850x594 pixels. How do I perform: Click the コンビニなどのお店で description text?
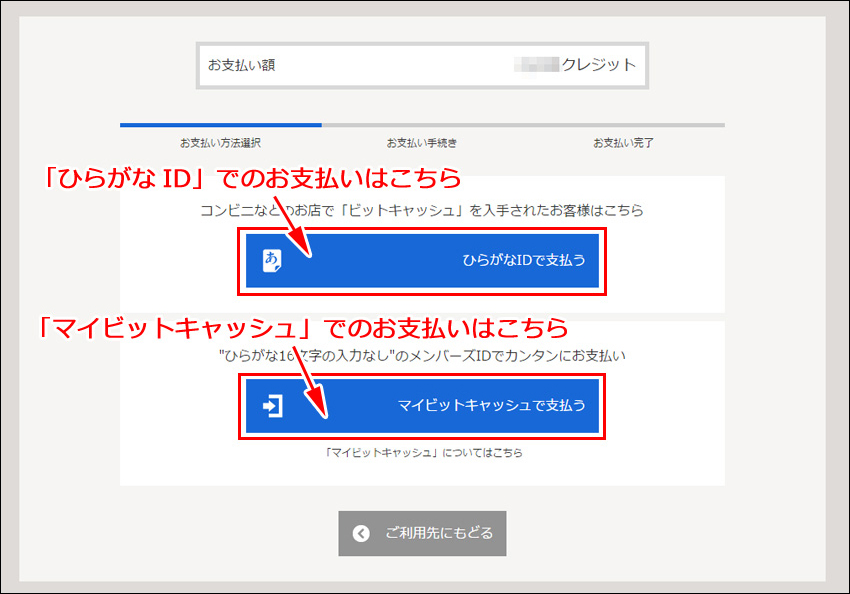click(422, 210)
